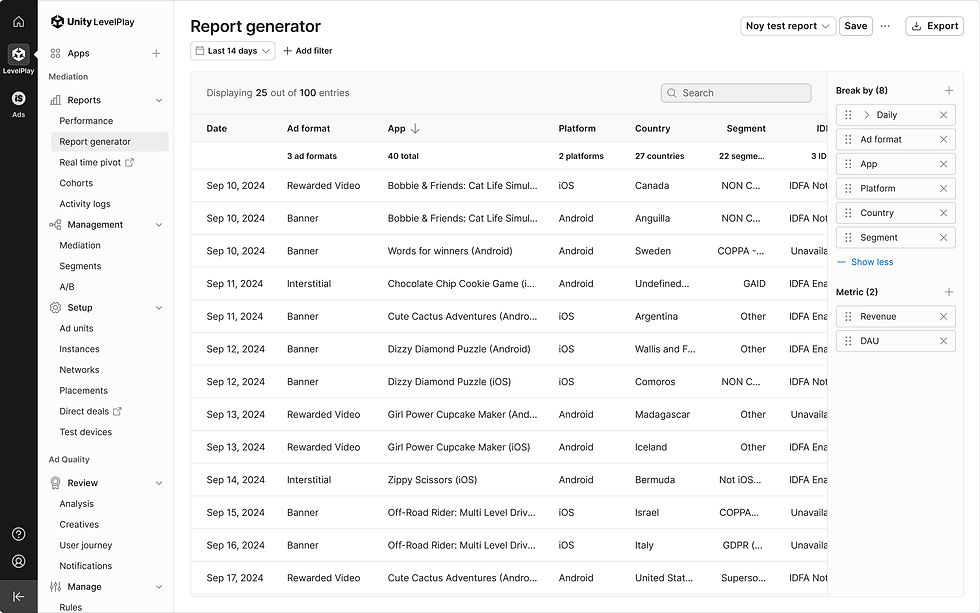
Task: Click drag handle next to Country
Action: click(x=848, y=213)
